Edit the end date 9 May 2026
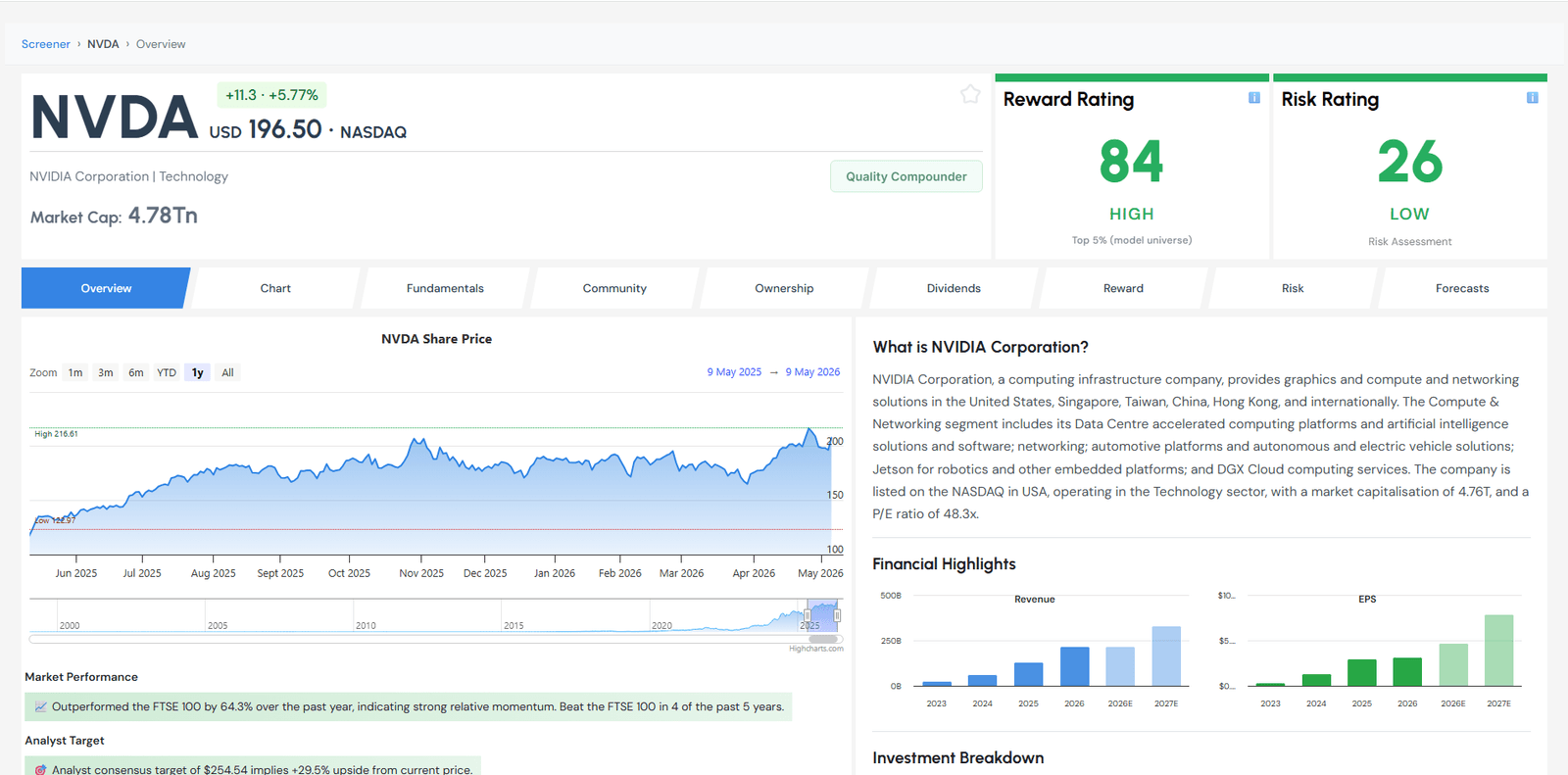Screen dimensions: 1568x775 pos(812,372)
